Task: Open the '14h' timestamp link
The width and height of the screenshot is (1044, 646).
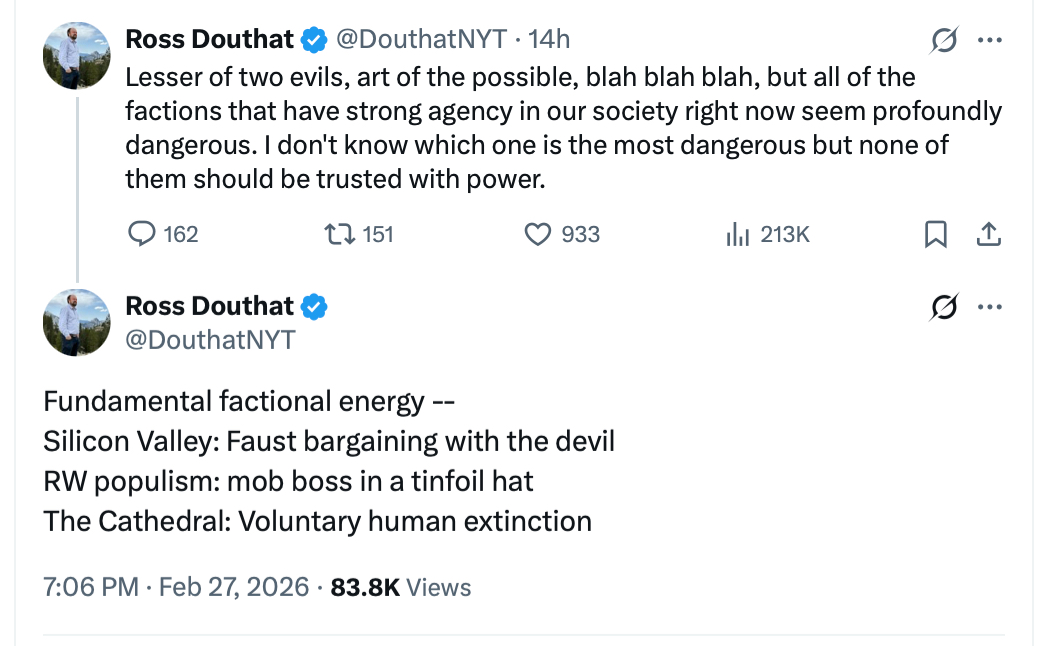Action: click(549, 40)
